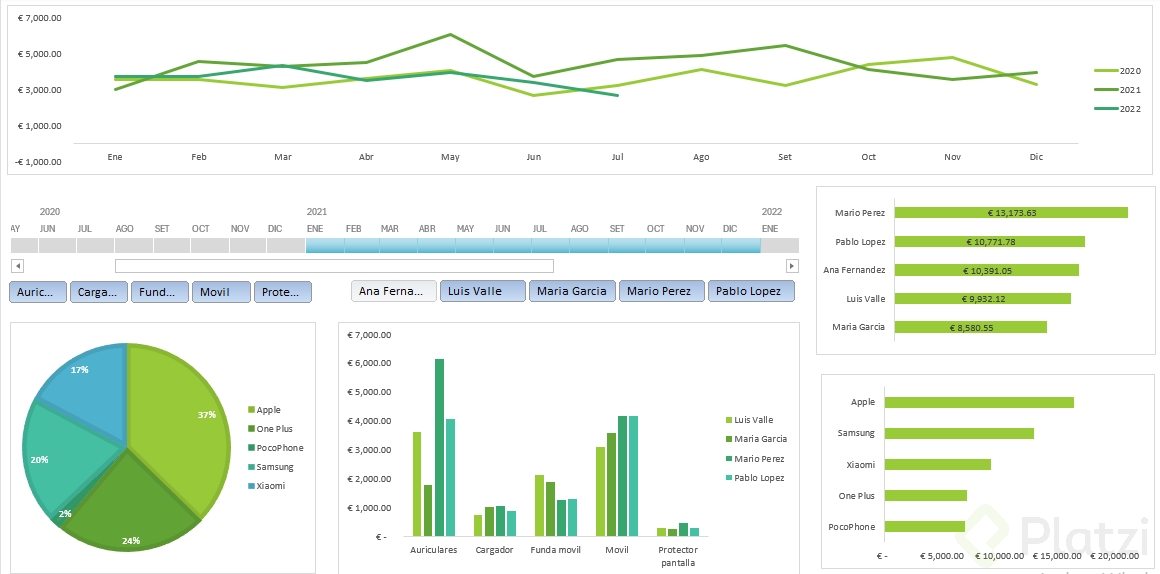Viewport: 1160px width, 574px height.
Task: Click the Luis Valle legend entry in column chart
Action: [x=749, y=419]
